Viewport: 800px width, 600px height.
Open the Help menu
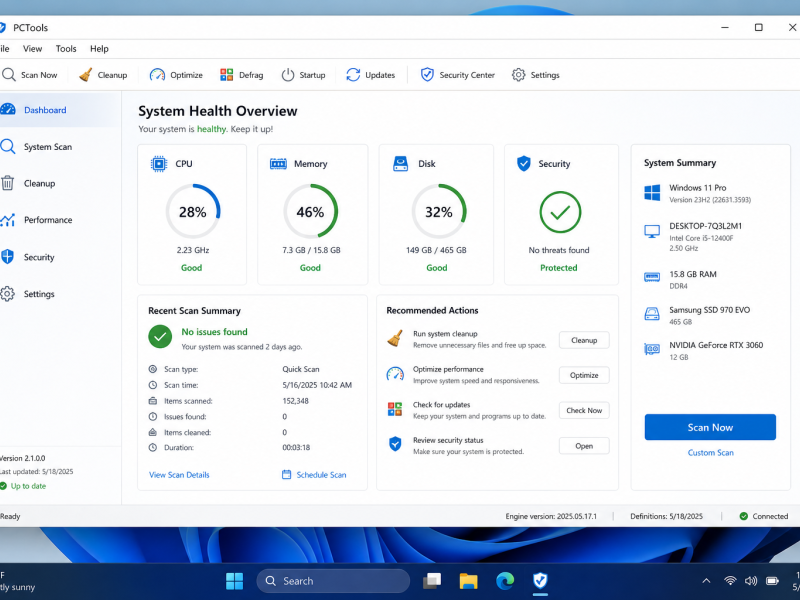tap(99, 48)
